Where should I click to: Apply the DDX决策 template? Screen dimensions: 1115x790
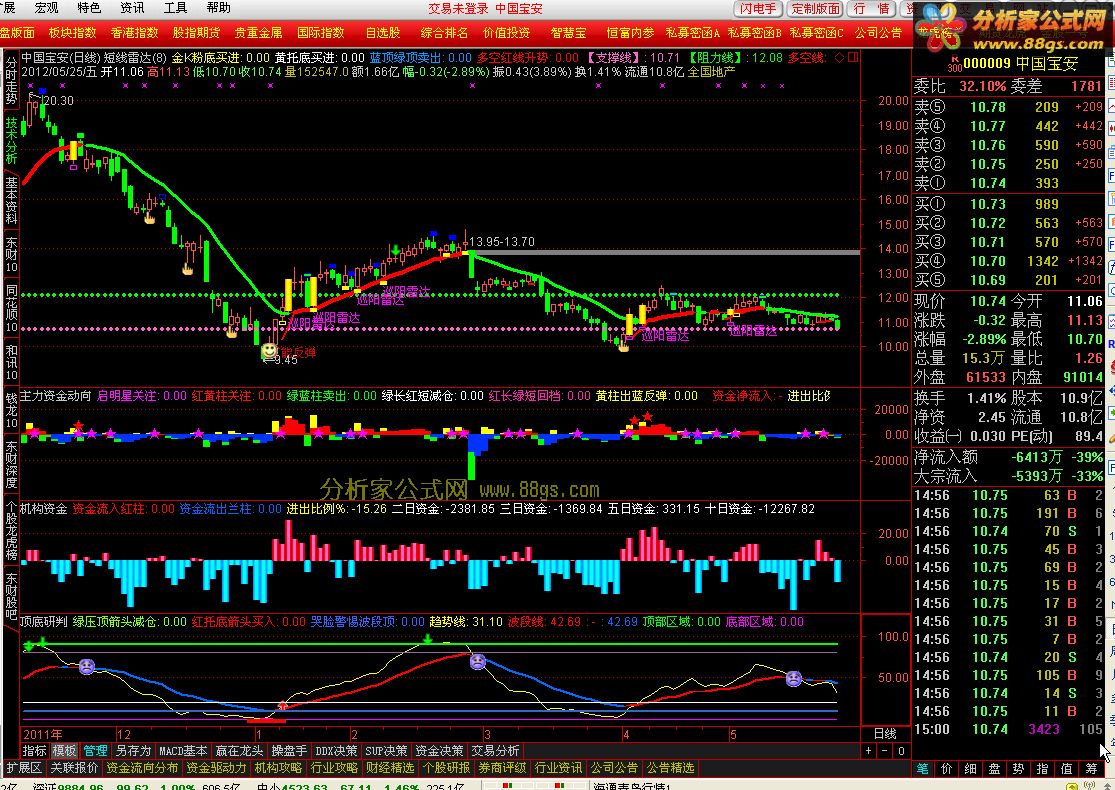336,751
